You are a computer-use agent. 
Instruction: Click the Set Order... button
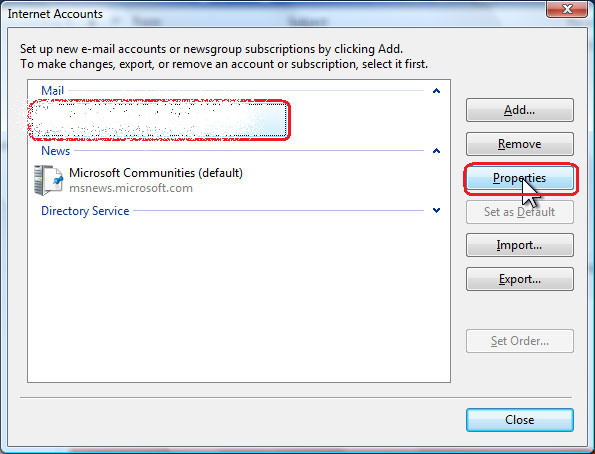pos(519,341)
